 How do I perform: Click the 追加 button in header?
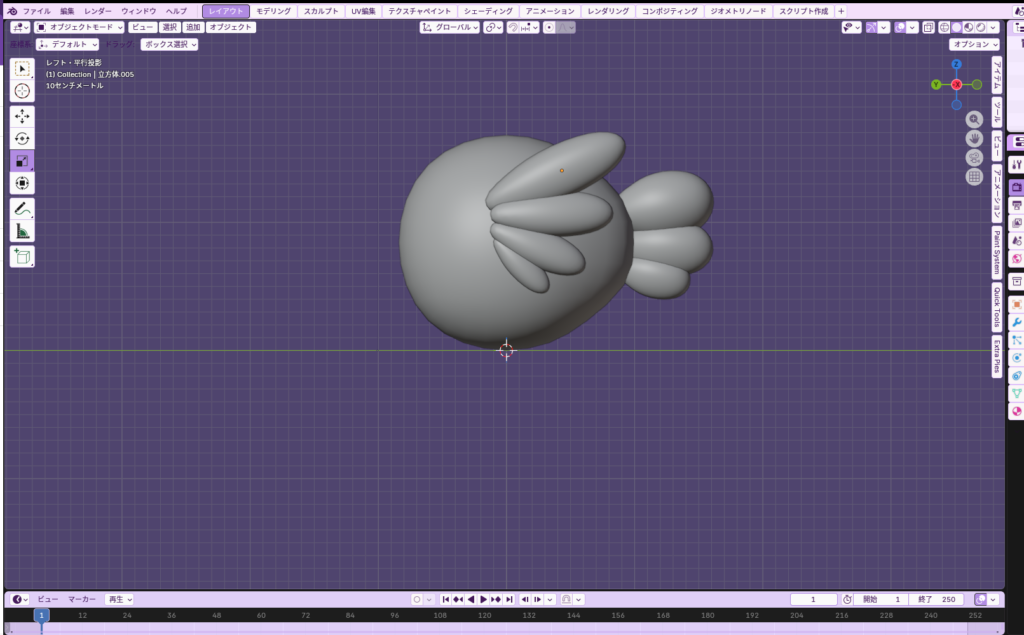coord(192,28)
